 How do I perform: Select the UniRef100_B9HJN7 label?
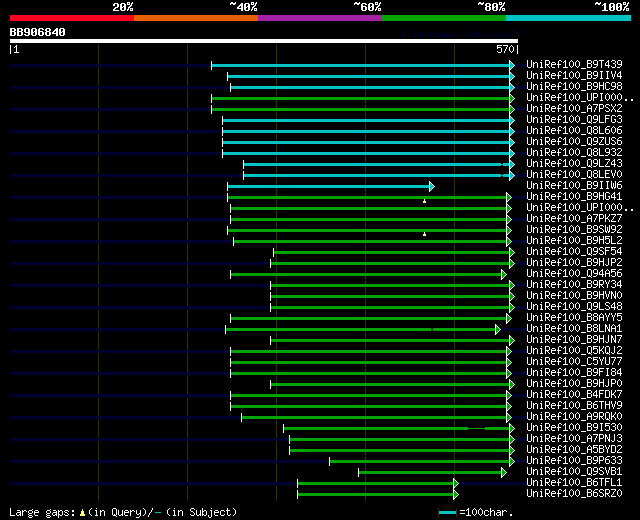pyautogui.click(x=574, y=340)
